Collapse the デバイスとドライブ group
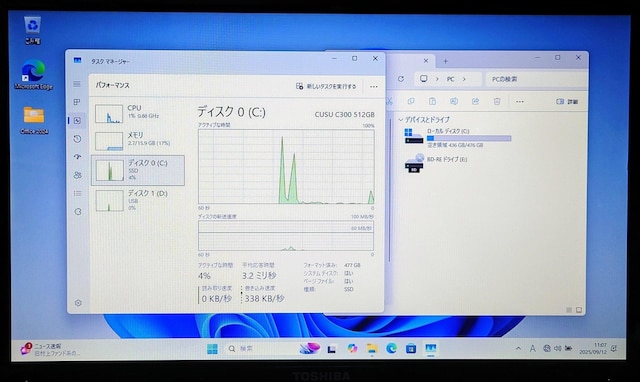Viewport: 640px width, 382px height. (x=400, y=120)
